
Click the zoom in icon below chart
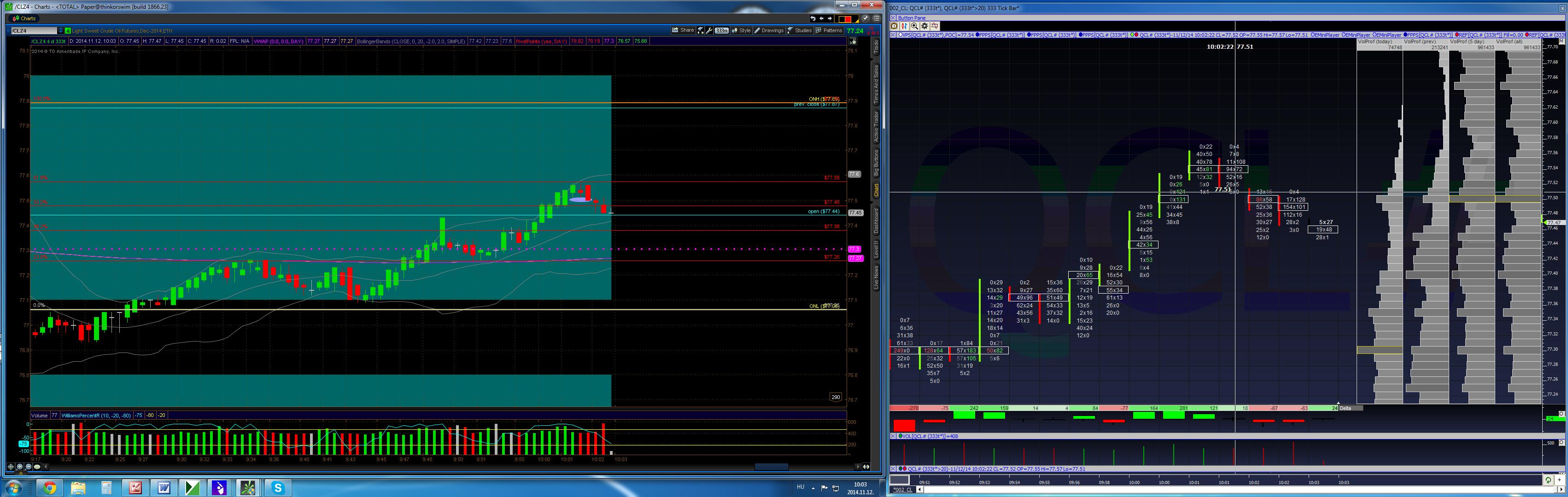[x=19, y=467]
